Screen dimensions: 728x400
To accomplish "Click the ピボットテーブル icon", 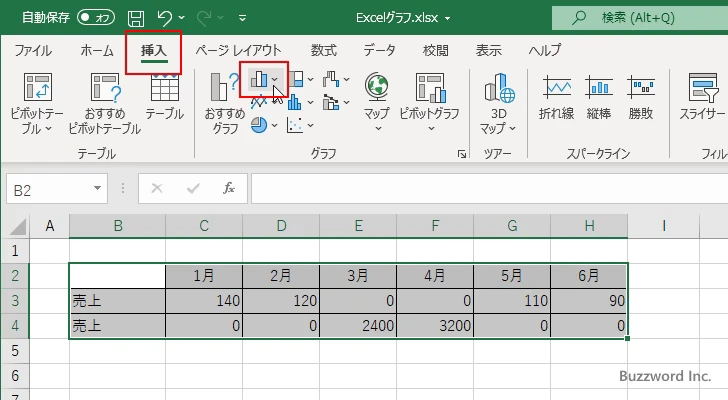I will pyautogui.click(x=37, y=87).
